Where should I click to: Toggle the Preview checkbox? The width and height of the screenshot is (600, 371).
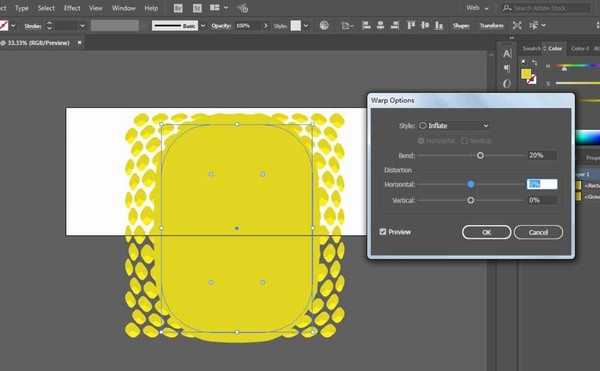click(x=383, y=232)
